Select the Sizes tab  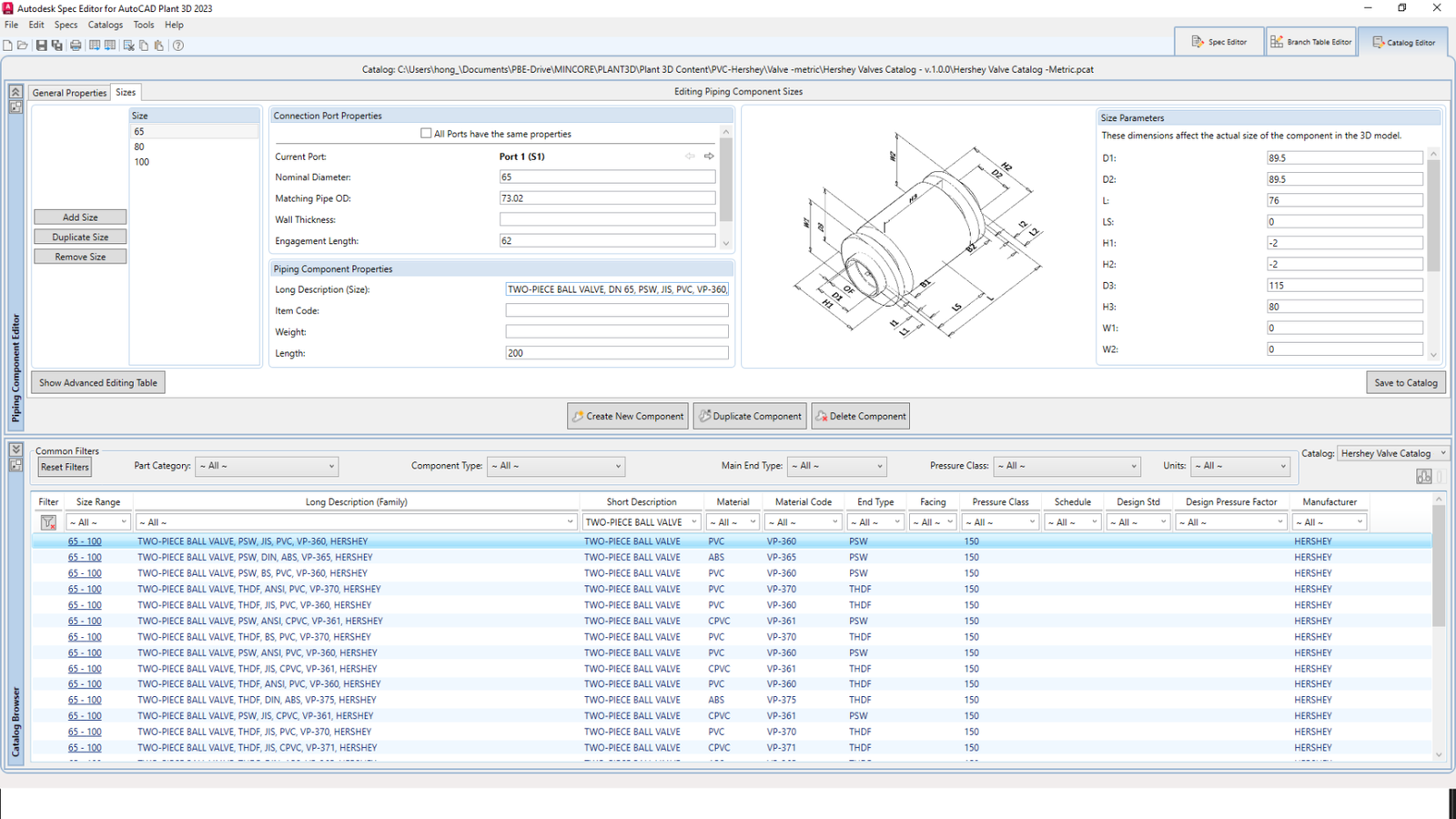[126, 92]
